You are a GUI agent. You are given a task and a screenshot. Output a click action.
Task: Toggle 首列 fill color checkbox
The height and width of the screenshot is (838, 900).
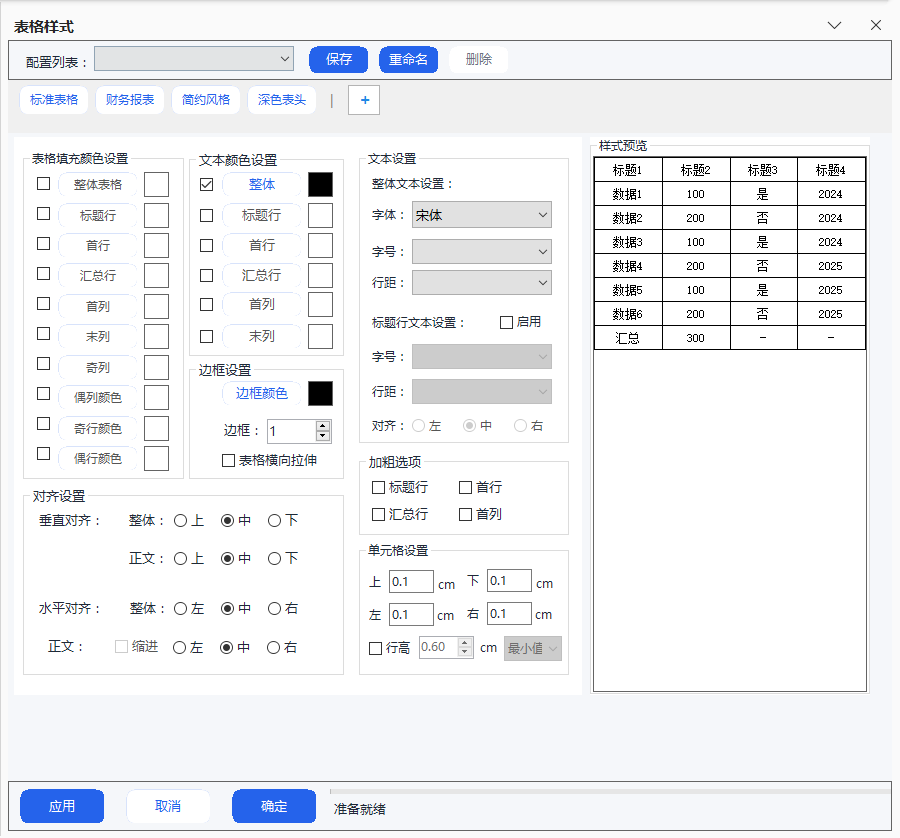tap(43, 304)
